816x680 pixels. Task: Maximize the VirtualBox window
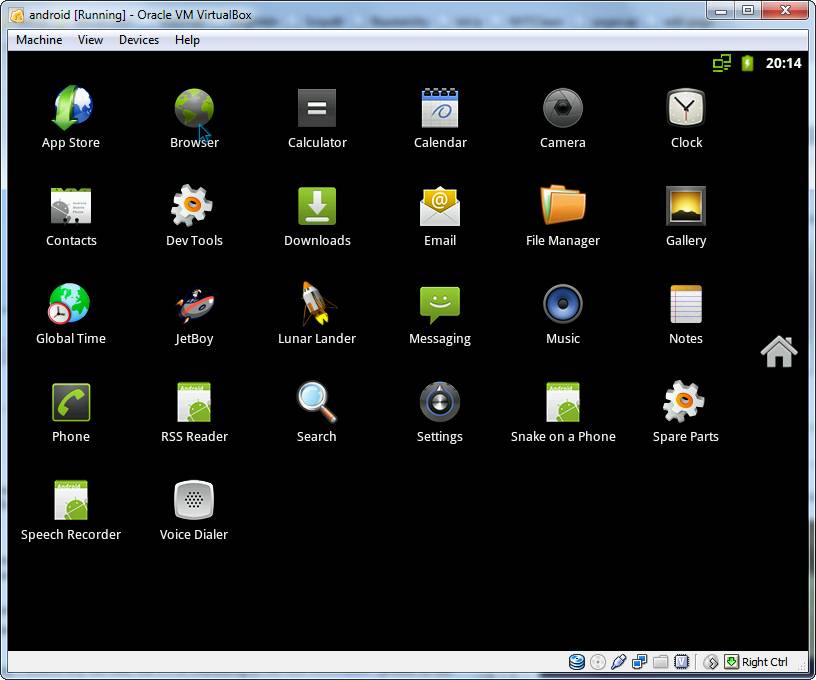click(x=748, y=11)
